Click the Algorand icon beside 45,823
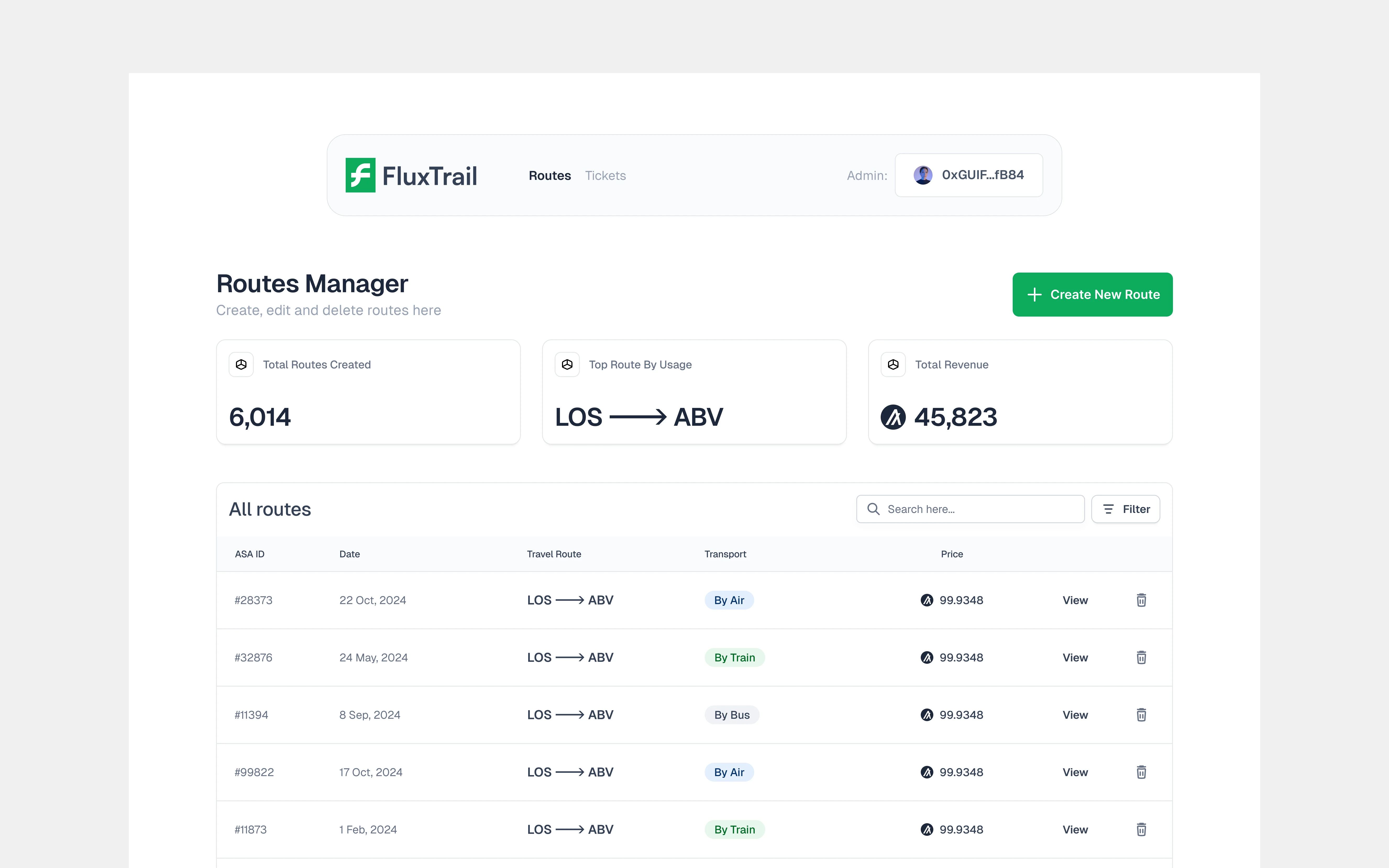The image size is (1389, 868). [x=893, y=417]
